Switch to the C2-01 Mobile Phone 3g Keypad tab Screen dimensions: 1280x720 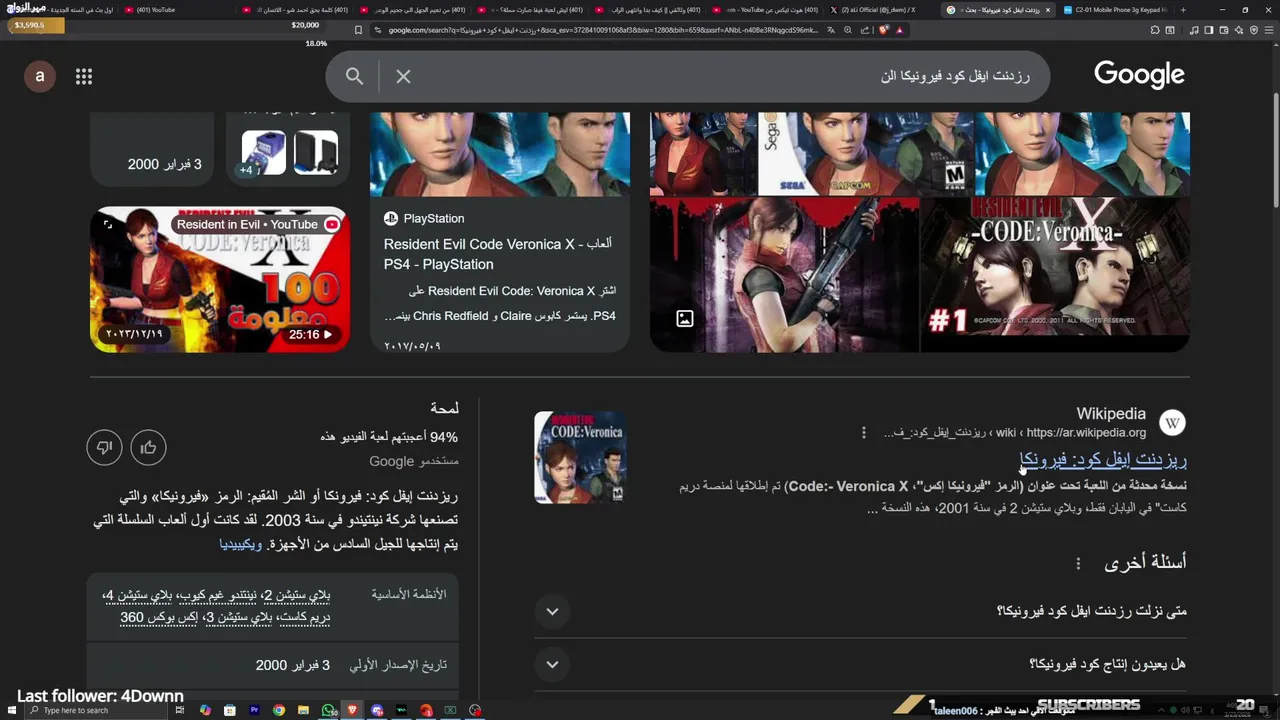[x=1115, y=10]
